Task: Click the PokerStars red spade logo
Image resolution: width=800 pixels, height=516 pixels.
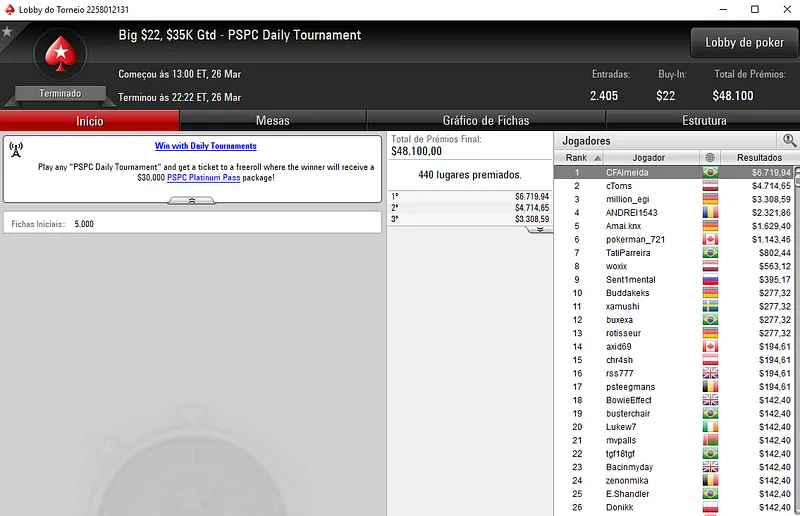Action: click(x=61, y=54)
